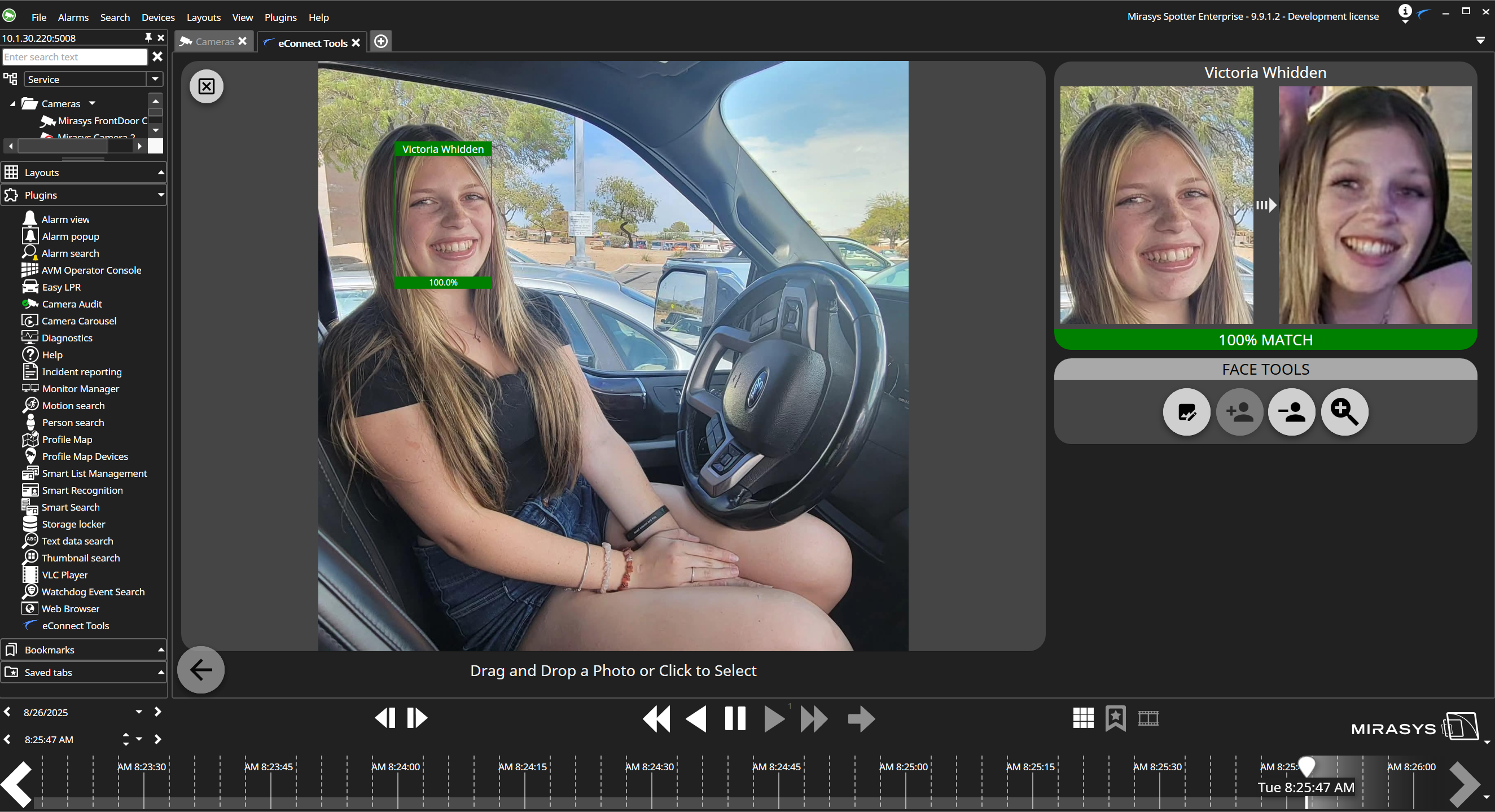The height and width of the screenshot is (812, 1495).
Task: Launch the Easy LPR plugin
Action: (x=60, y=287)
